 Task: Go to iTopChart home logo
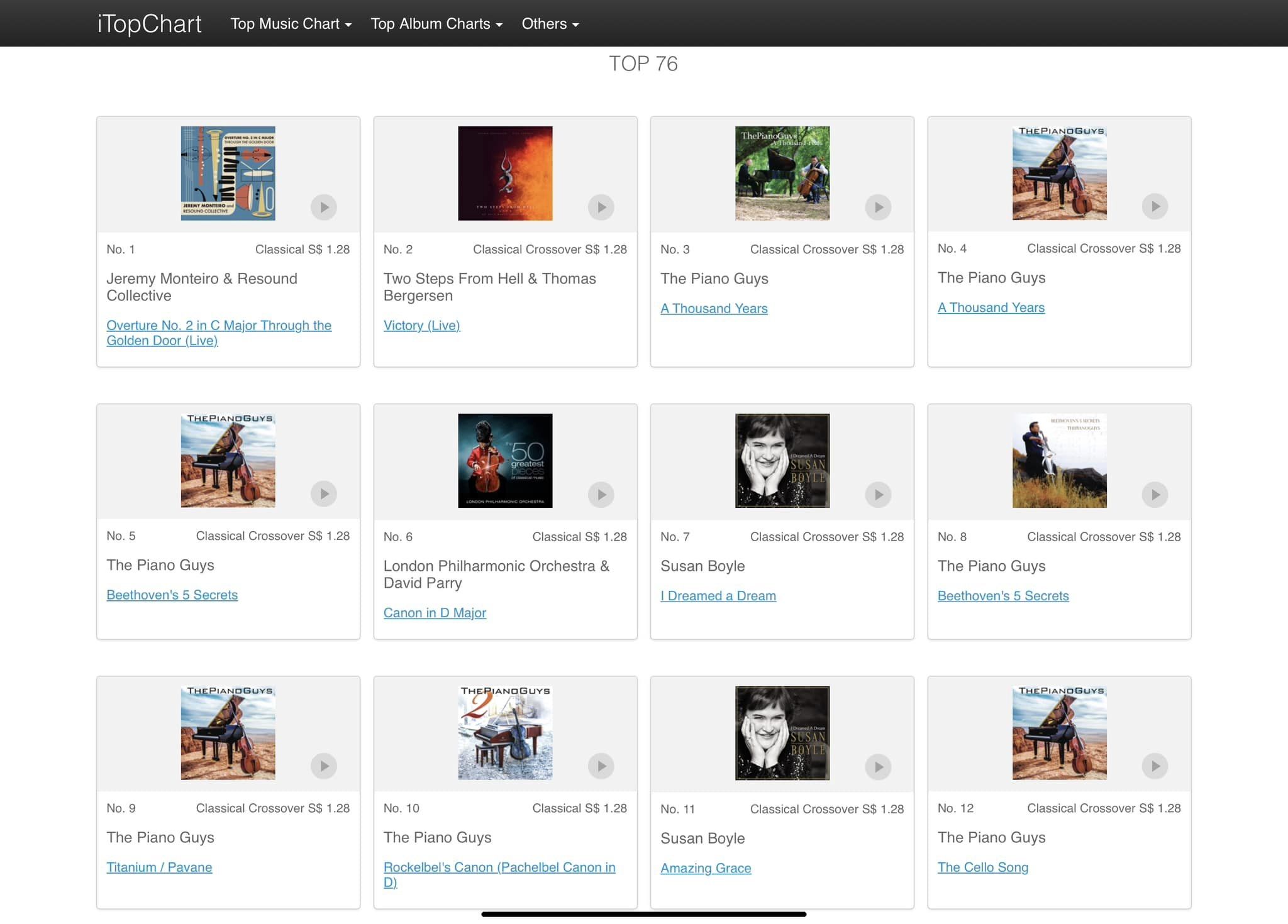tap(150, 24)
